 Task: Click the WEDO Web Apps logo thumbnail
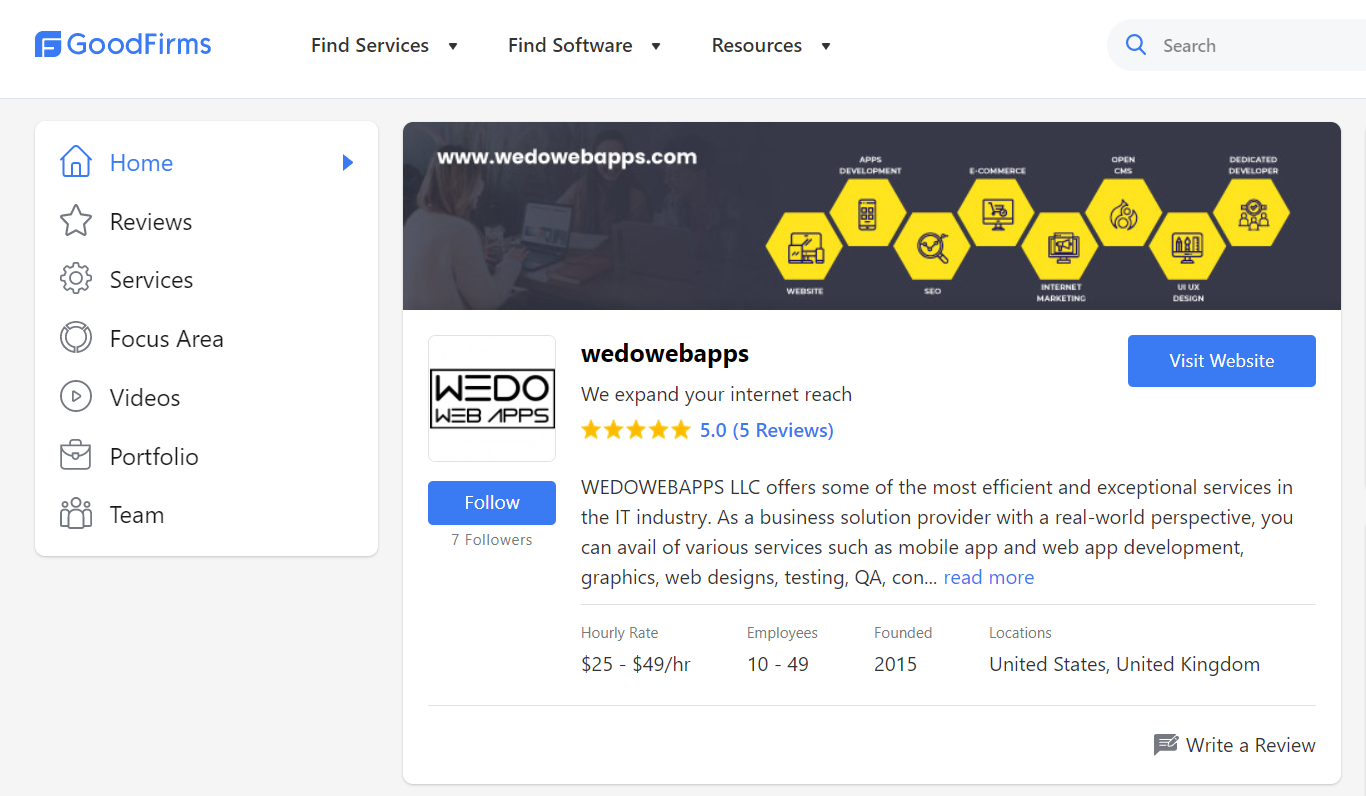pos(492,398)
